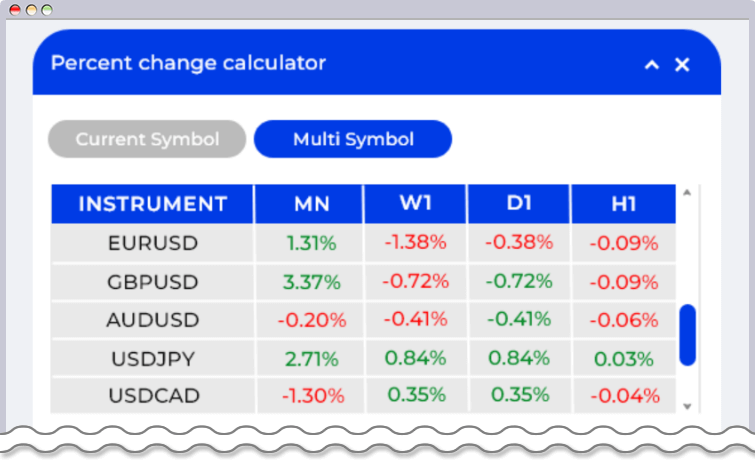Click the MN column header
Viewport: 755px width, 460px height.
click(x=311, y=204)
